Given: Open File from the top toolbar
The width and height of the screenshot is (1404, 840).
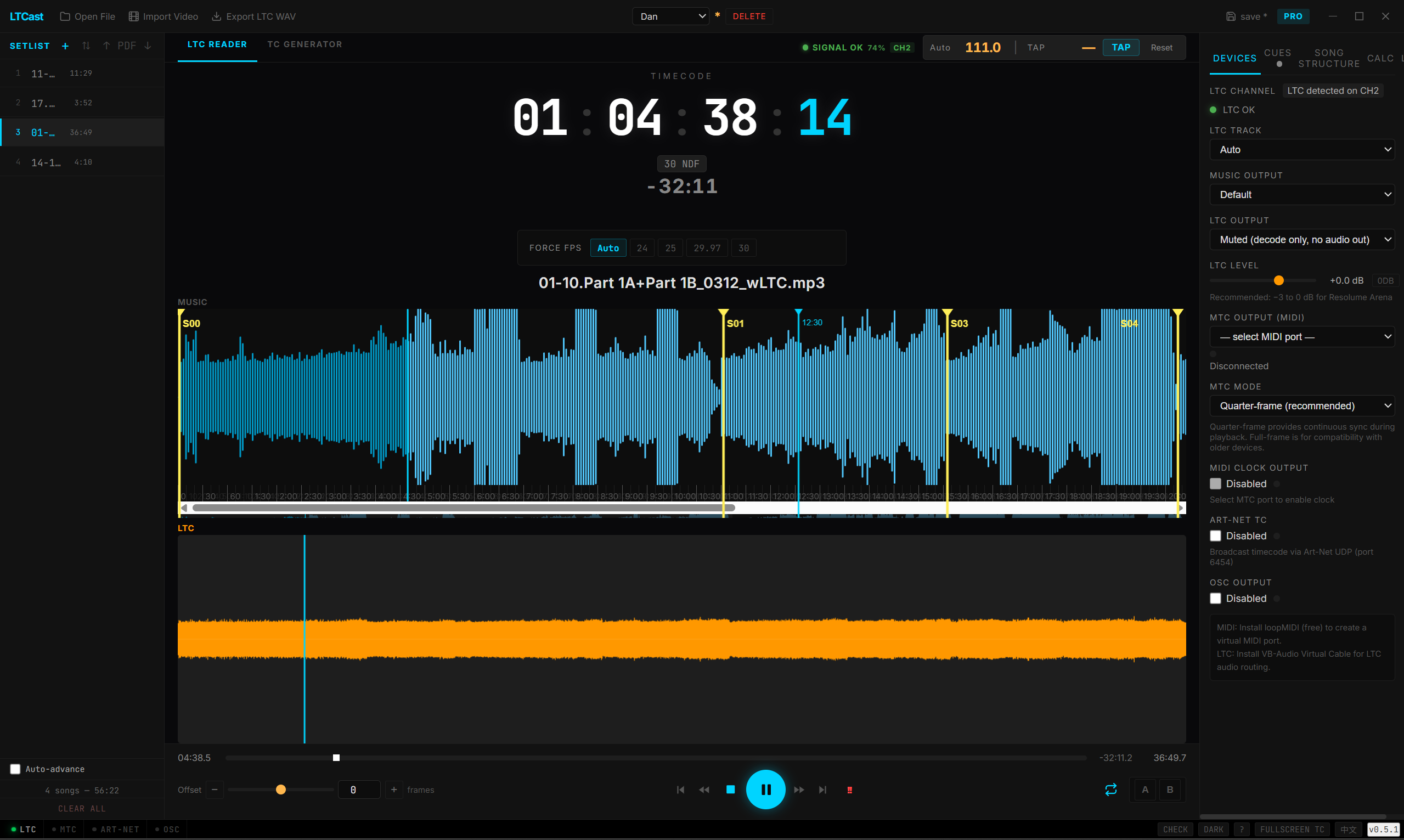Looking at the screenshot, I should coord(87,16).
